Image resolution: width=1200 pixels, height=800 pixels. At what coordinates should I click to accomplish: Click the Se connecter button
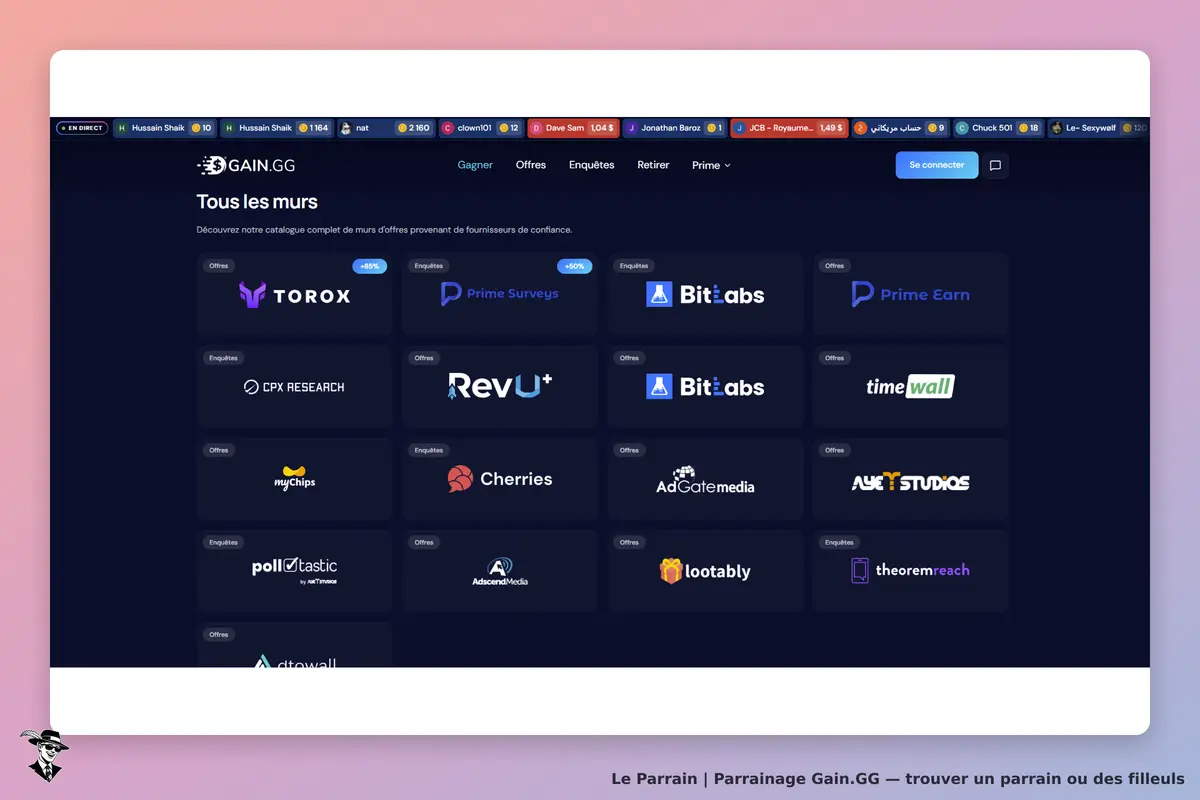point(937,165)
